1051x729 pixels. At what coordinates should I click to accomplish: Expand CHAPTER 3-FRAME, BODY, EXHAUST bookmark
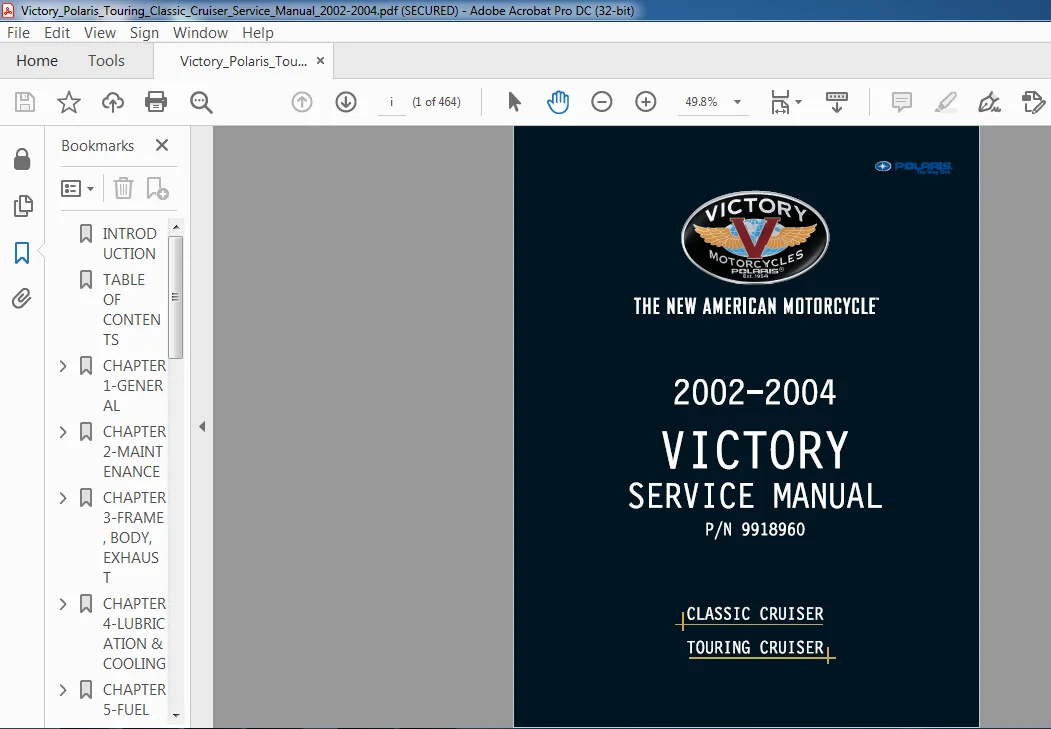(x=63, y=498)
